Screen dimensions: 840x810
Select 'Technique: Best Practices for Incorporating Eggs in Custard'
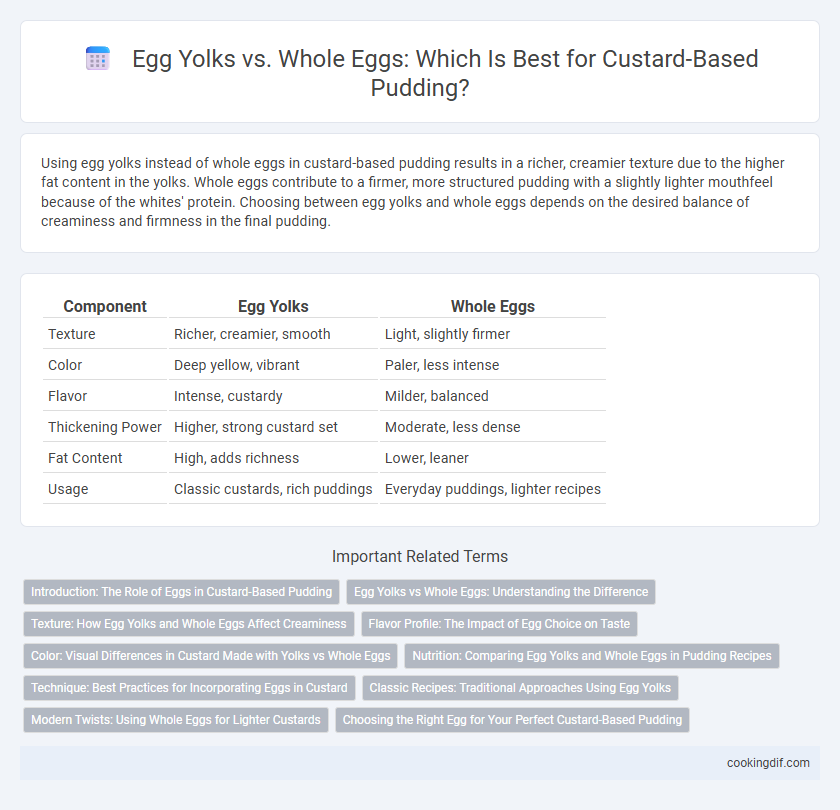pyautogui.click(x=189, y=688)
